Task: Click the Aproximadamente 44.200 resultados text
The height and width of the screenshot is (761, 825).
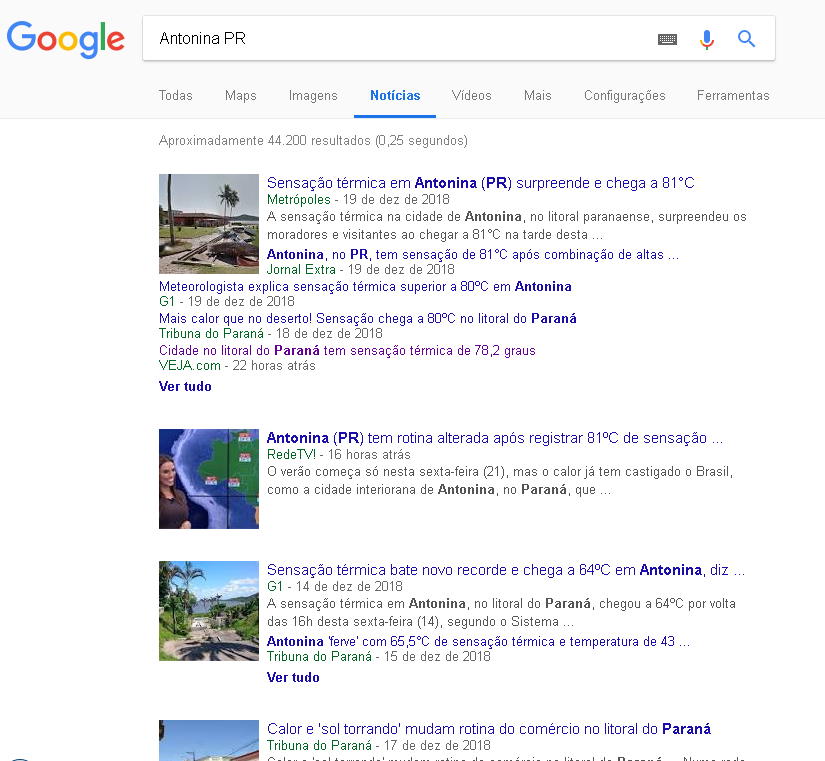Action: click(313, 141)
